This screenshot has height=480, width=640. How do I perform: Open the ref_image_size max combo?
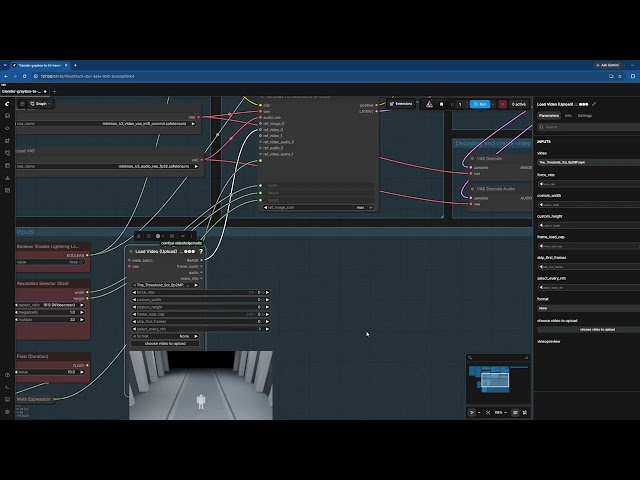pyautogui.click(x=318, y=207)
